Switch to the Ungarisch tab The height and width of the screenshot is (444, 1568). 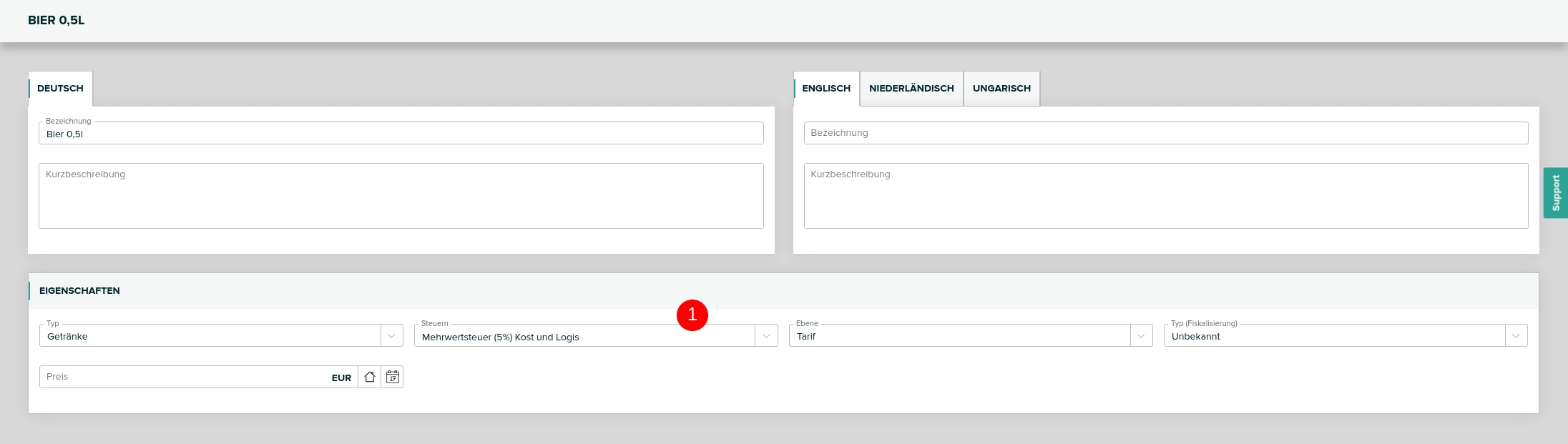point(1001,89)
